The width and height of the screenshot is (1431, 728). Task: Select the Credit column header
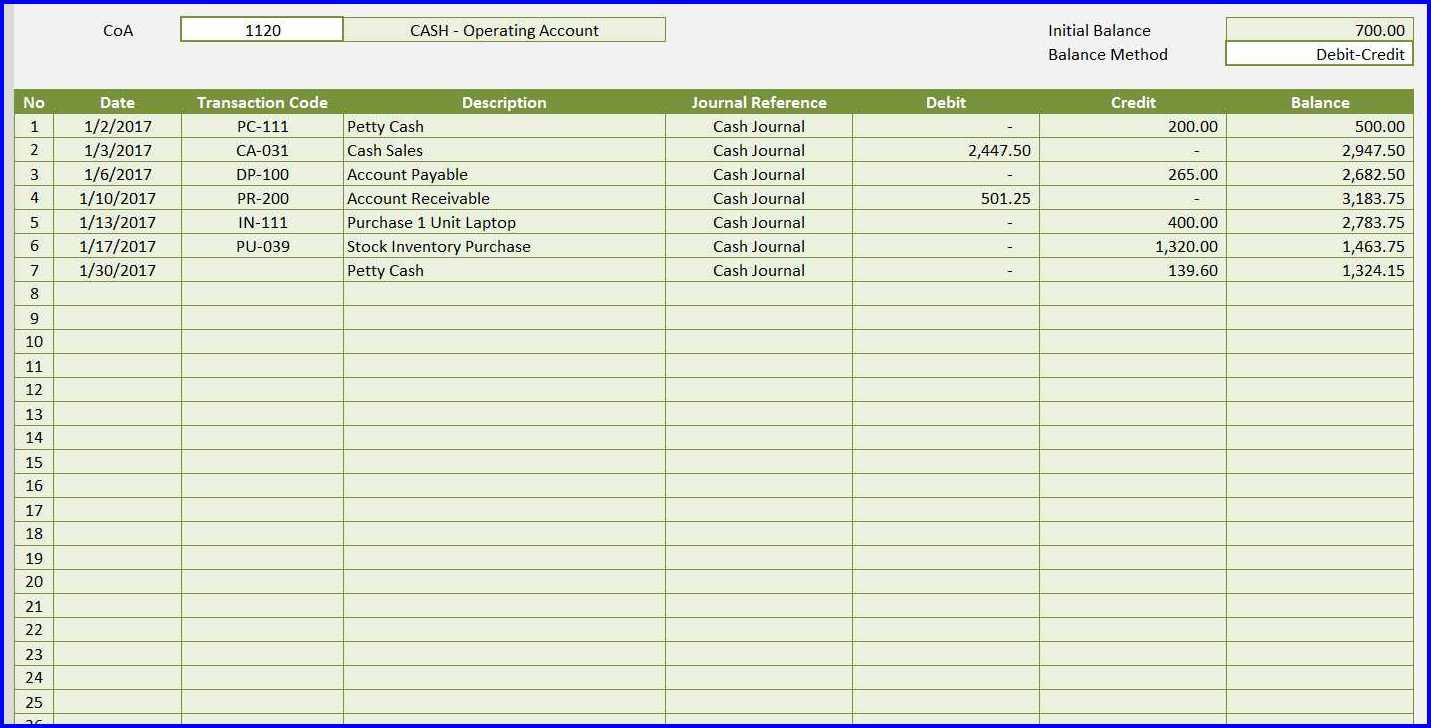(x=1133, y=102)
